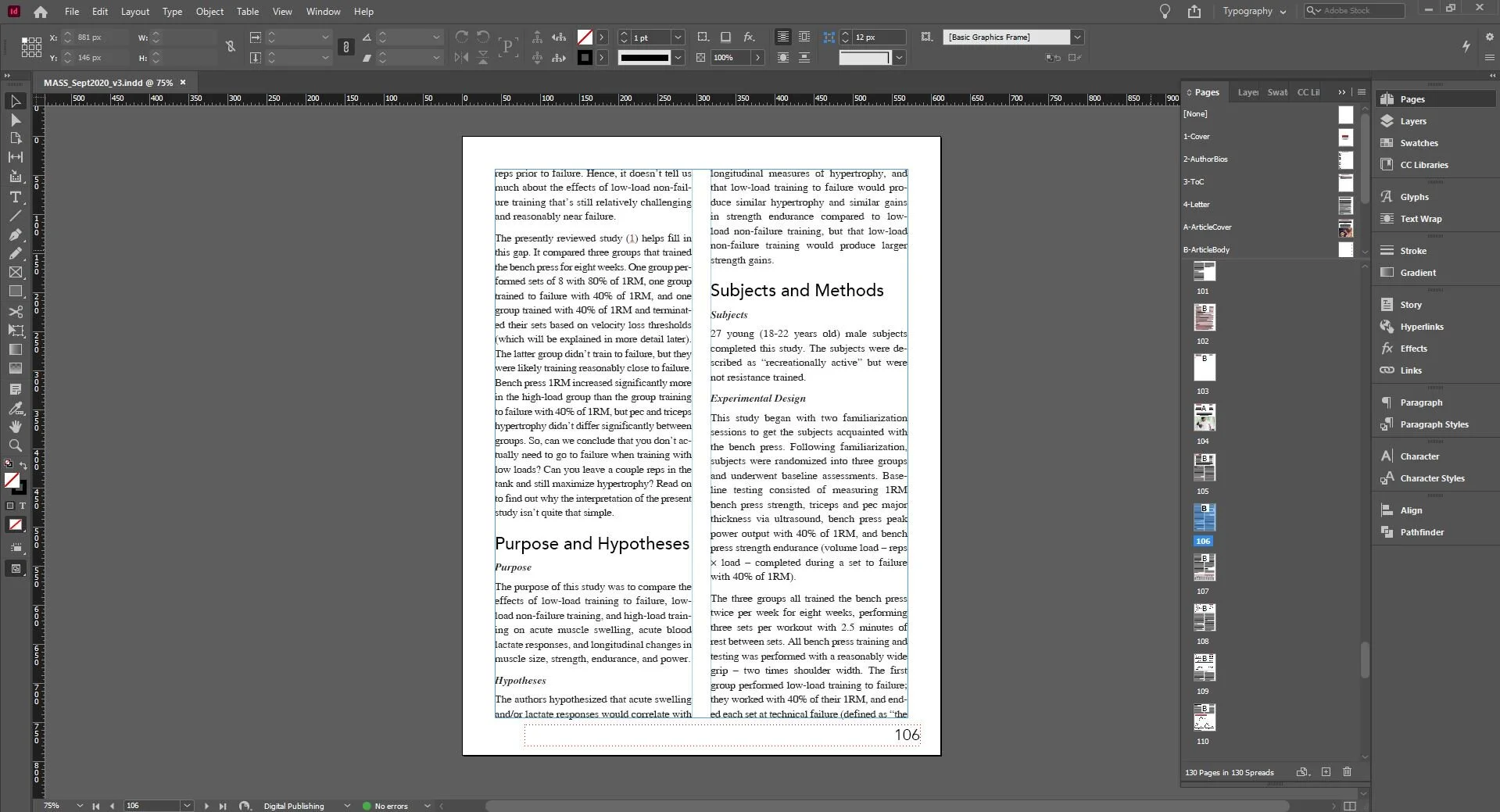Expand the Basic Graphics Frame style dropdown
Image resolution: width=1500 pixels, height=812 pixels.
pyautogui.click(x=1077, y=37)
